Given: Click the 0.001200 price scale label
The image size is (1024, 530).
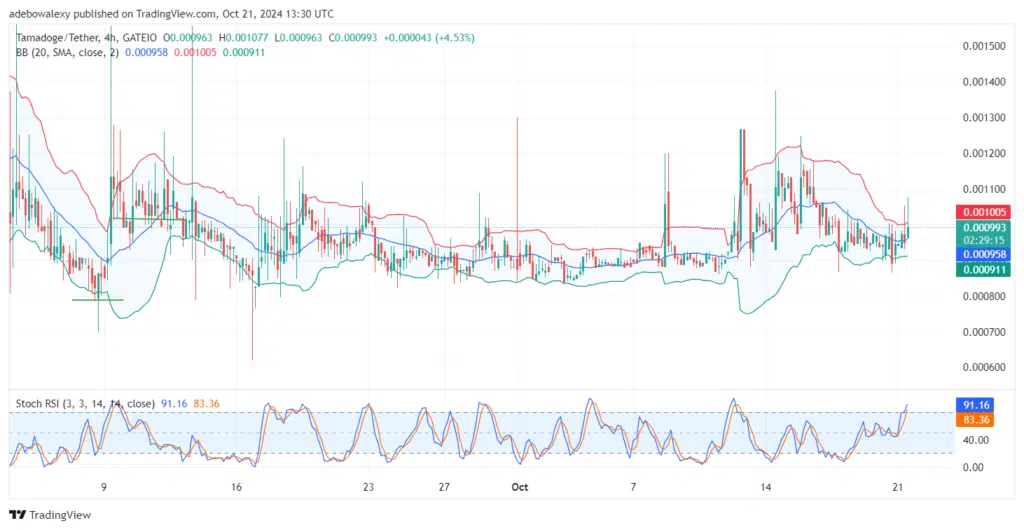Looking at the screenshot, I should 983,153.
